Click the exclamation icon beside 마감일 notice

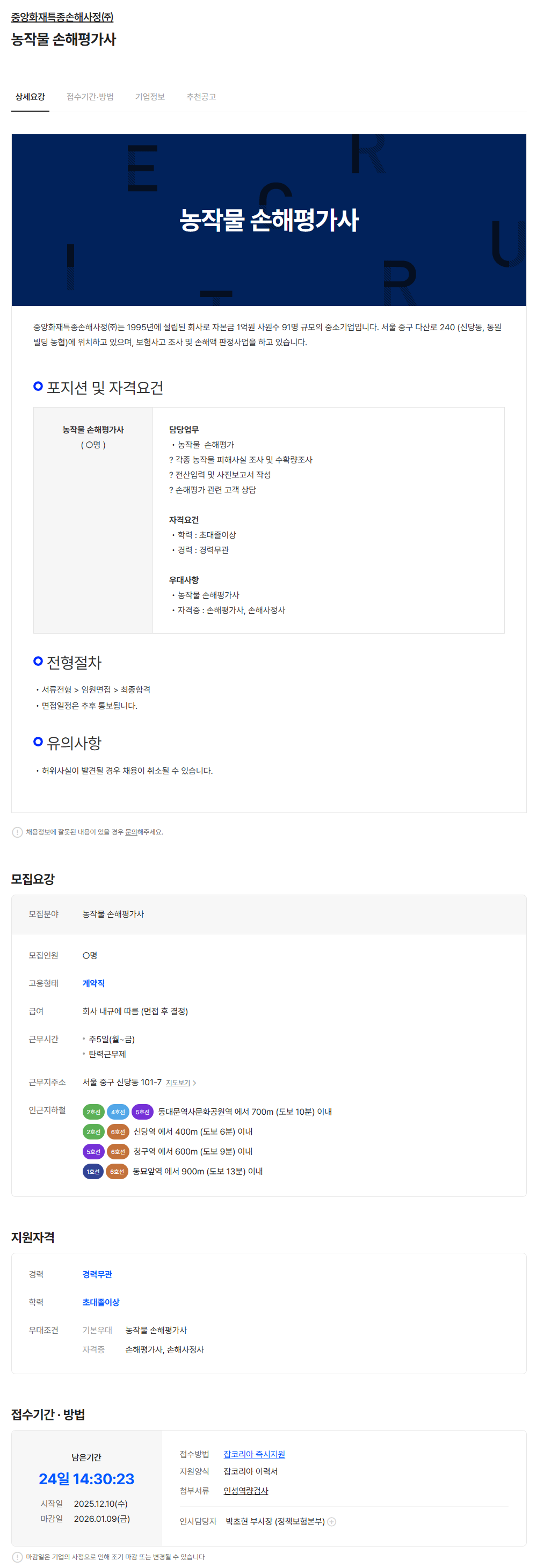(18, 1557)
